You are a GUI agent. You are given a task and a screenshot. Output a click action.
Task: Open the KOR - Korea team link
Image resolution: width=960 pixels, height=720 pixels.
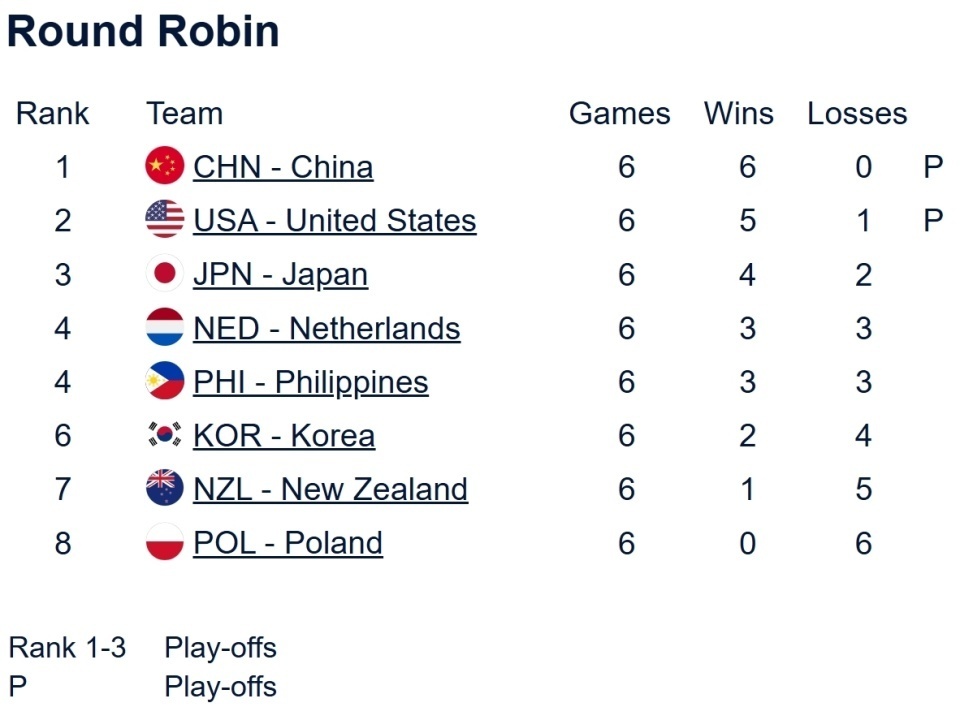[x=284, y=436]
